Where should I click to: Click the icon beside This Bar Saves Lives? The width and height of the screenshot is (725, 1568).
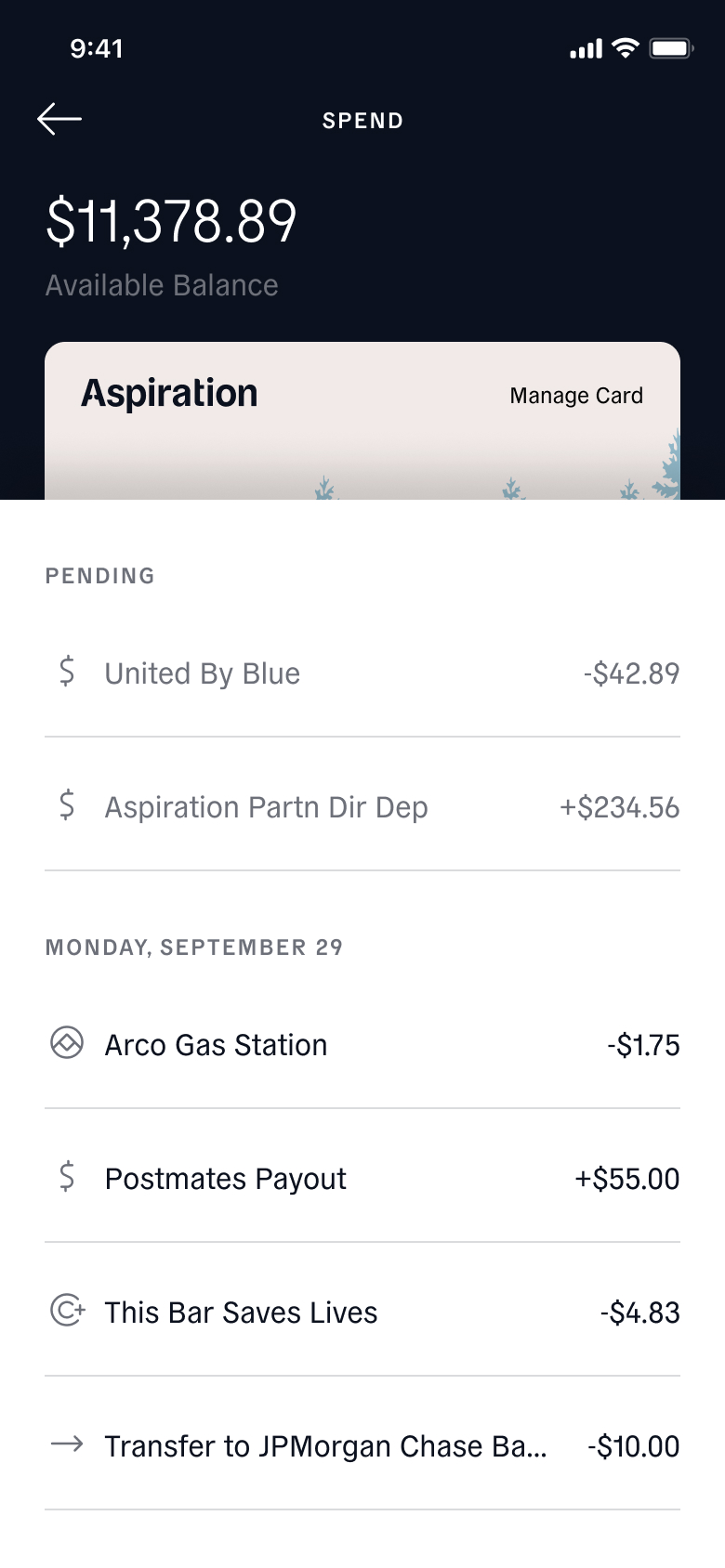[68, 1310]
